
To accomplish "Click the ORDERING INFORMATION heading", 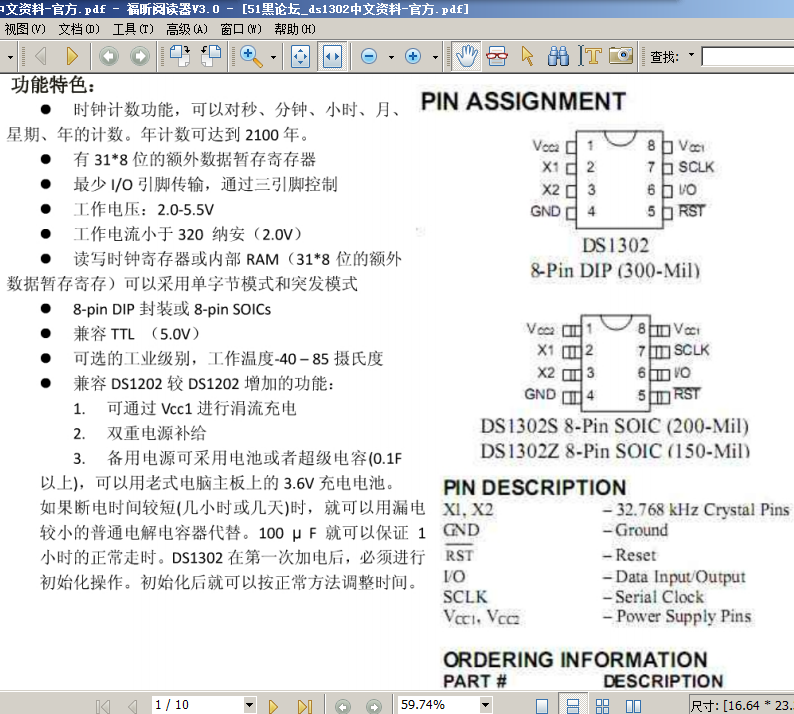I will tap(575, 660).
